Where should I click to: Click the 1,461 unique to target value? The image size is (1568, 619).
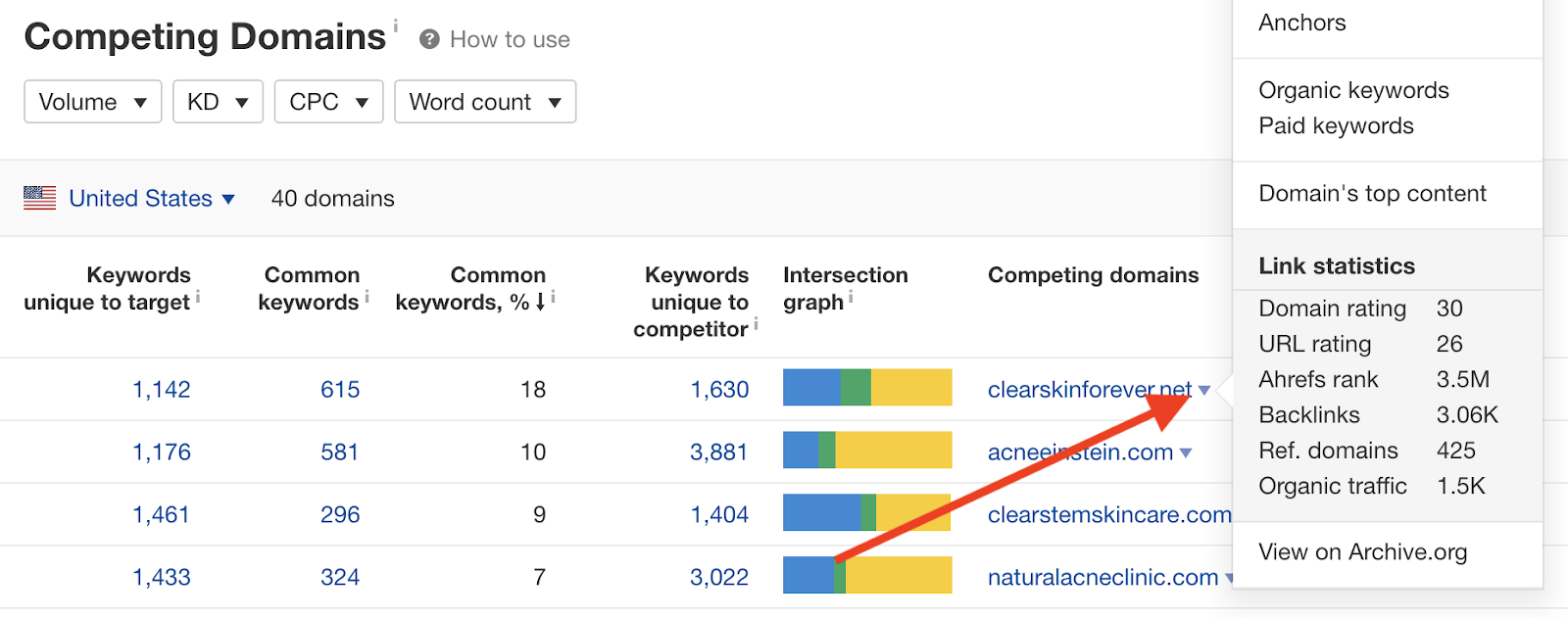click(x=162, y=515)
